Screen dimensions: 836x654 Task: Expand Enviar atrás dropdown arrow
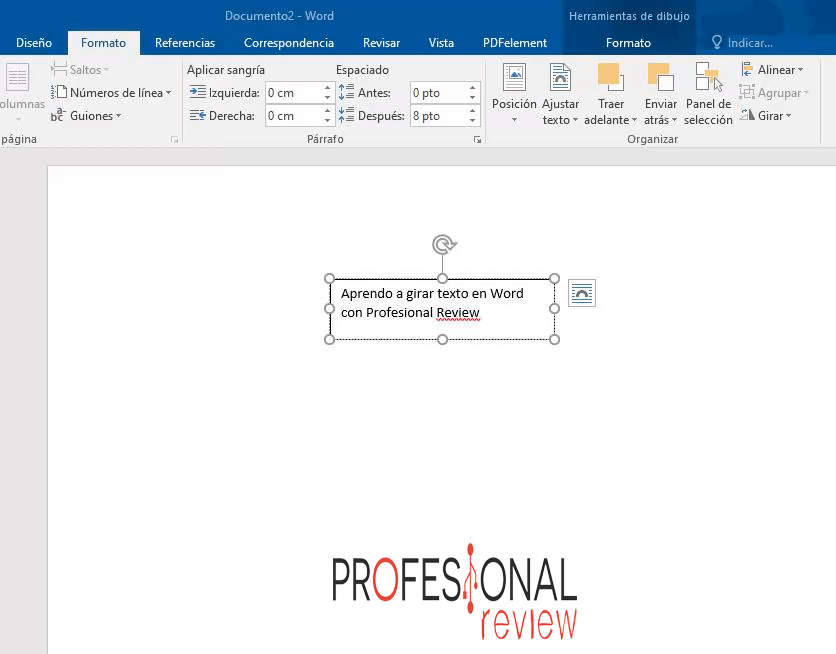674,120
